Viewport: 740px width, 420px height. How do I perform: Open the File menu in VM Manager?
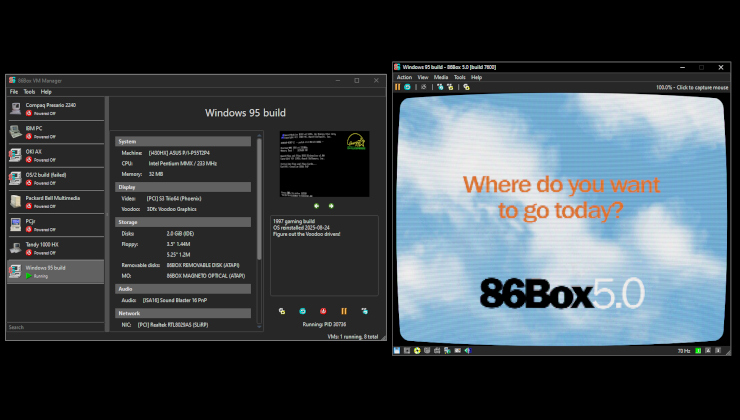point(14,91)
